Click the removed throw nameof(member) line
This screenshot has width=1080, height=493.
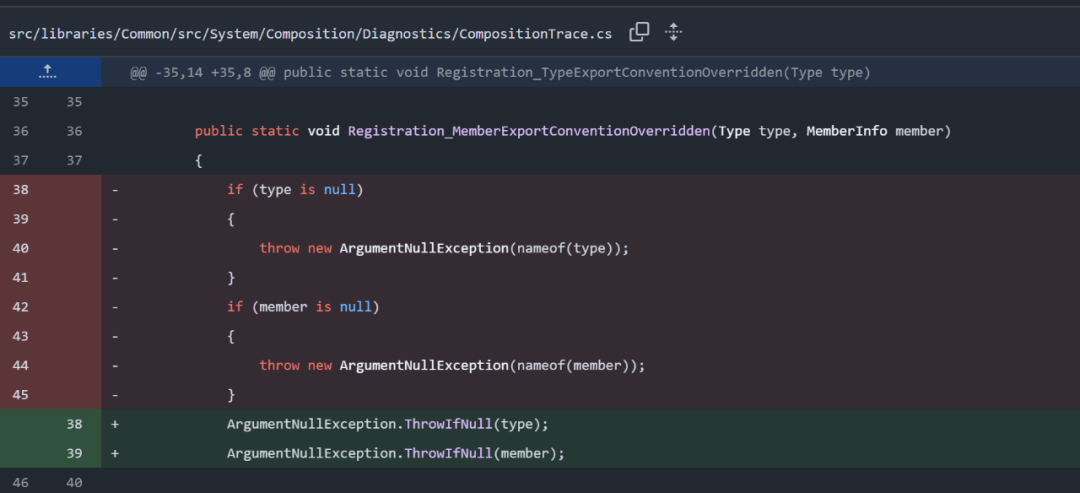coord(453,366)
